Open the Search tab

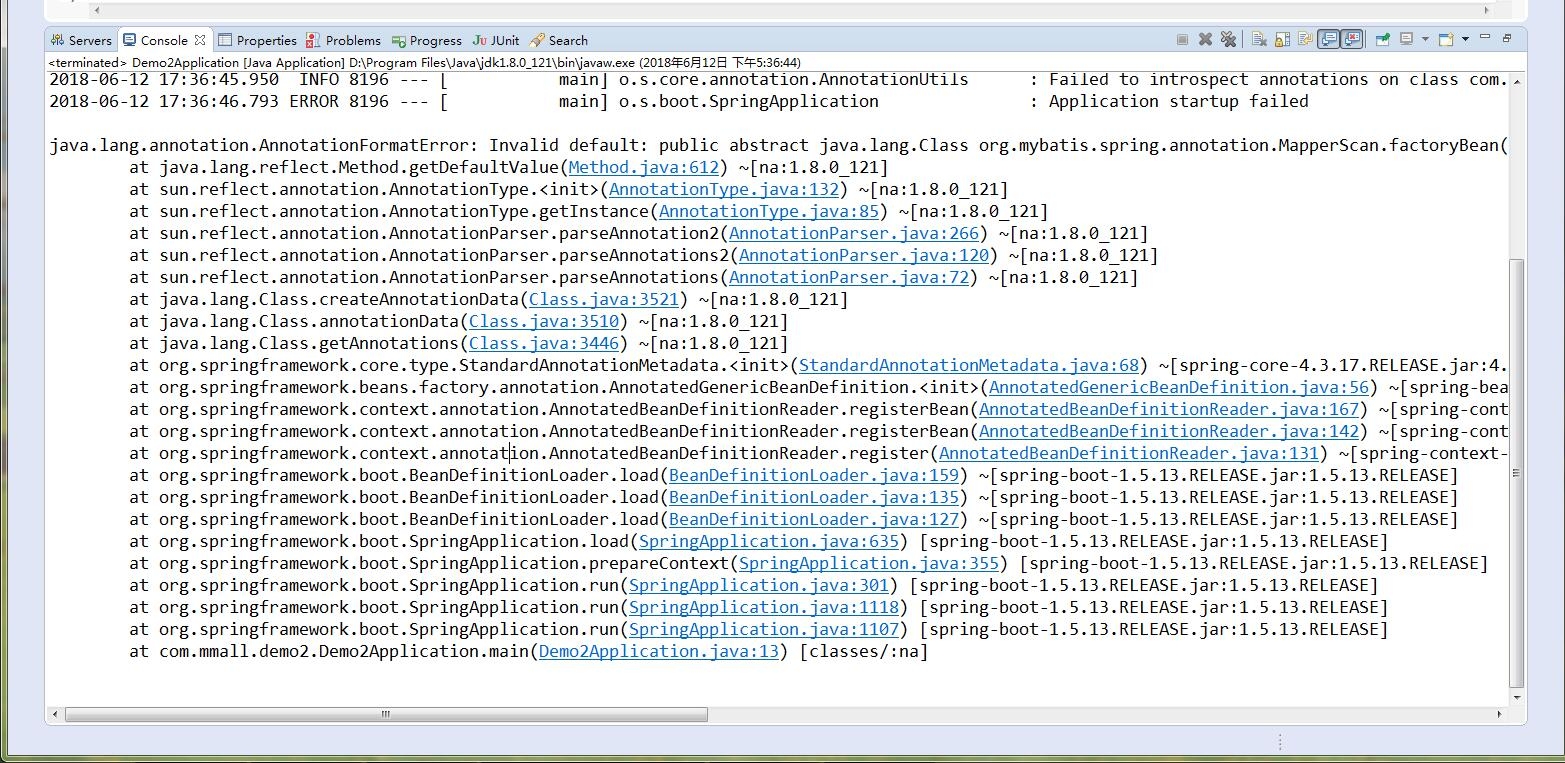(559, 40)
